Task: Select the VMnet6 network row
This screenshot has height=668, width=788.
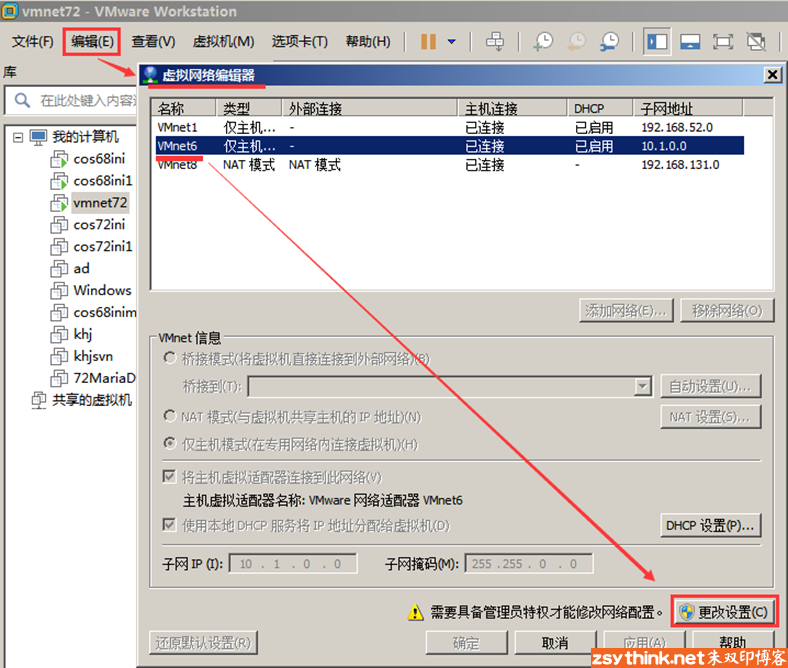Action: coord(449,146)
